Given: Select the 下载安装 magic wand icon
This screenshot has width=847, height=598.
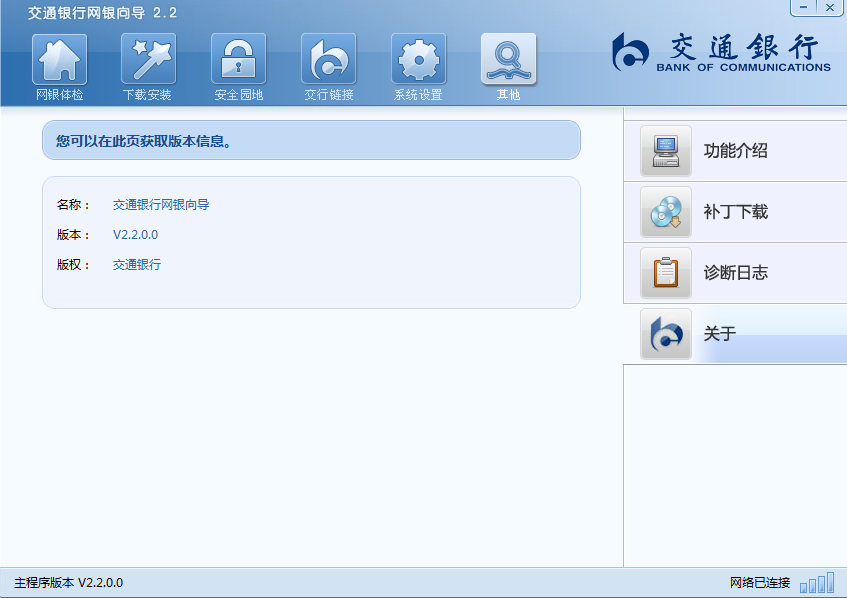Looking at the screenshot, I should point(149,59).
